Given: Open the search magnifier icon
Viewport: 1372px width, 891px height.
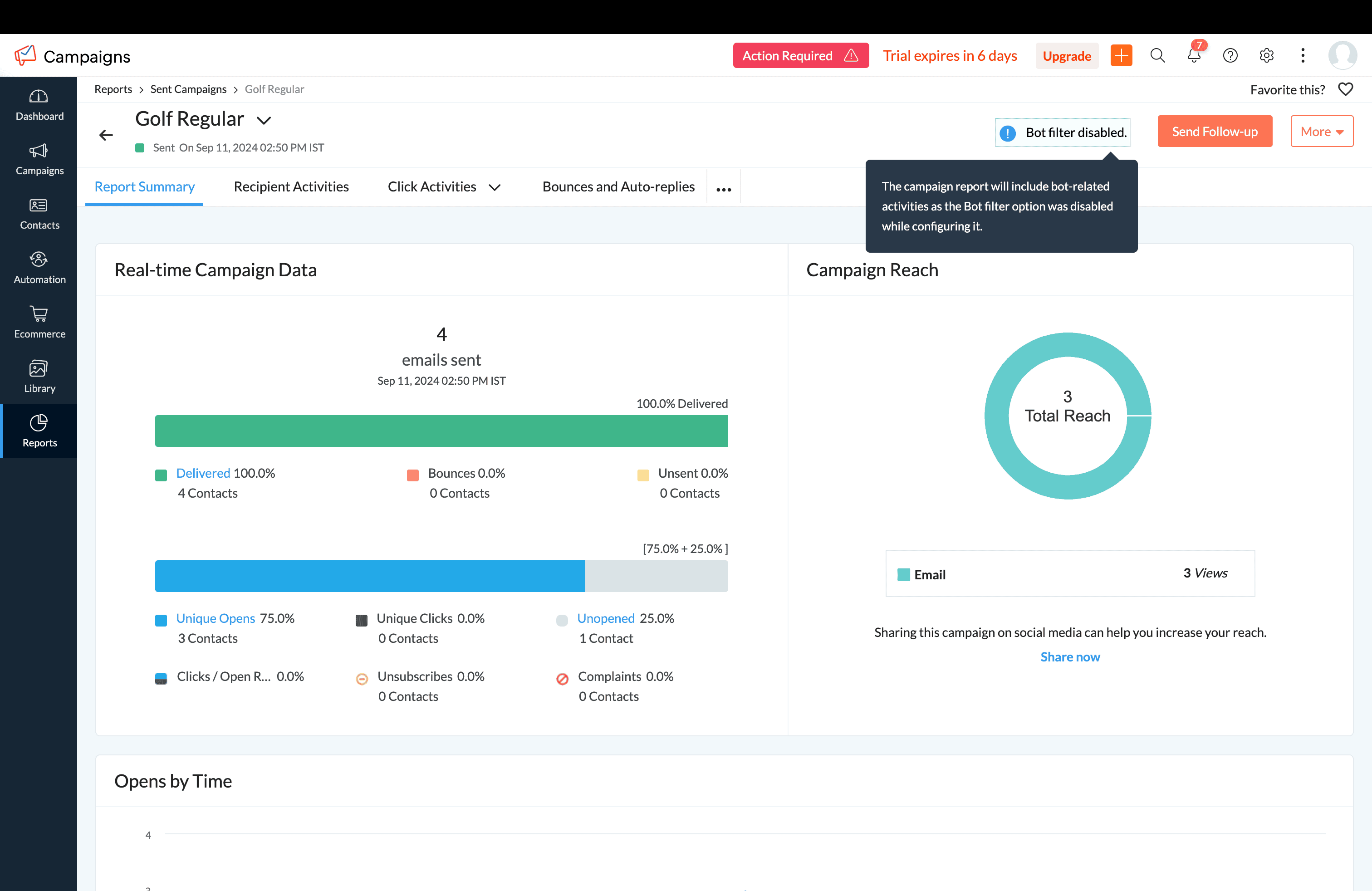Looking at the screenshot, I should click(x=1157, y=56).
